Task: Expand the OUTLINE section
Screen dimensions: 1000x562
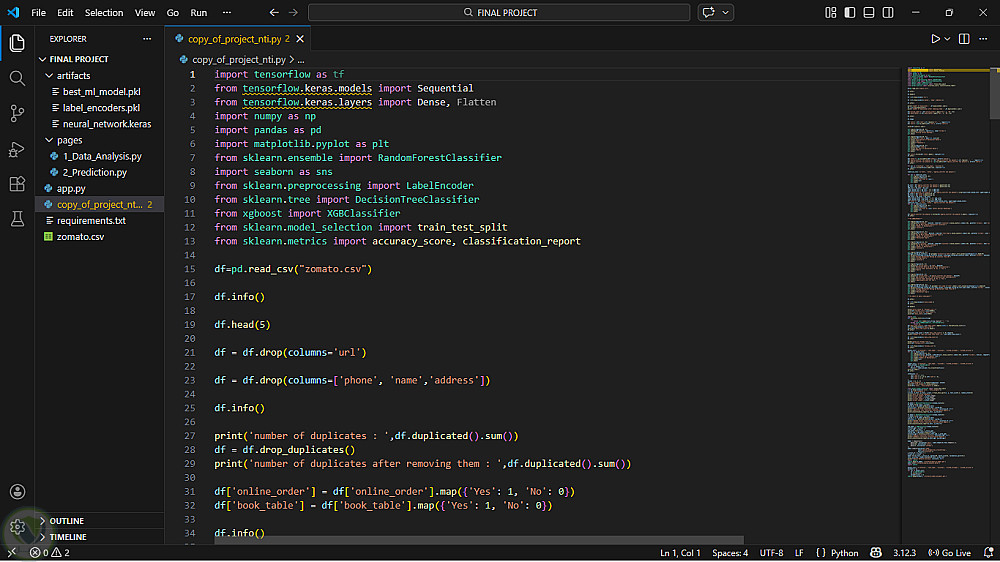Action: pyautogui.click(x=67, y=521)
